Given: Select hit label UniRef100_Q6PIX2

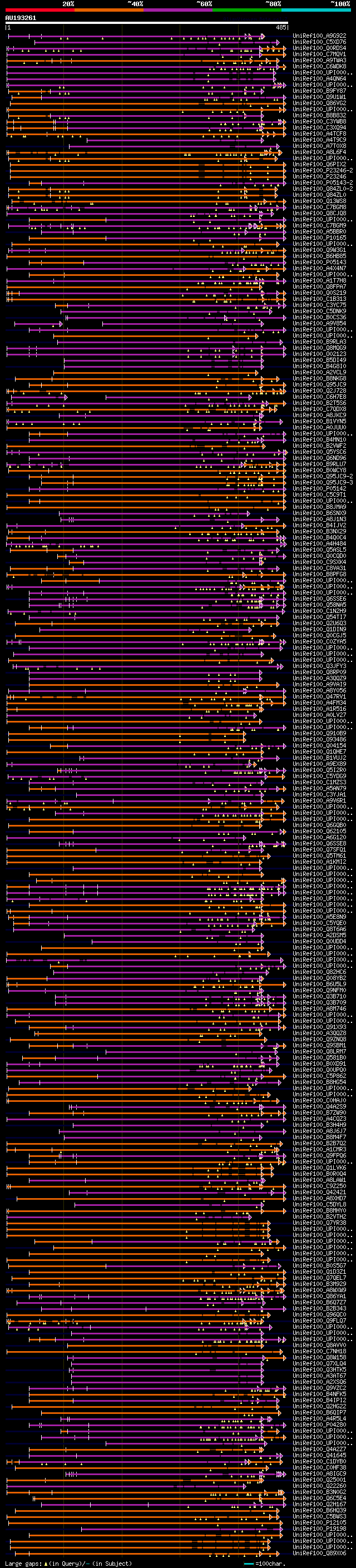Looking at the screenshot, I should pos(319,164).
